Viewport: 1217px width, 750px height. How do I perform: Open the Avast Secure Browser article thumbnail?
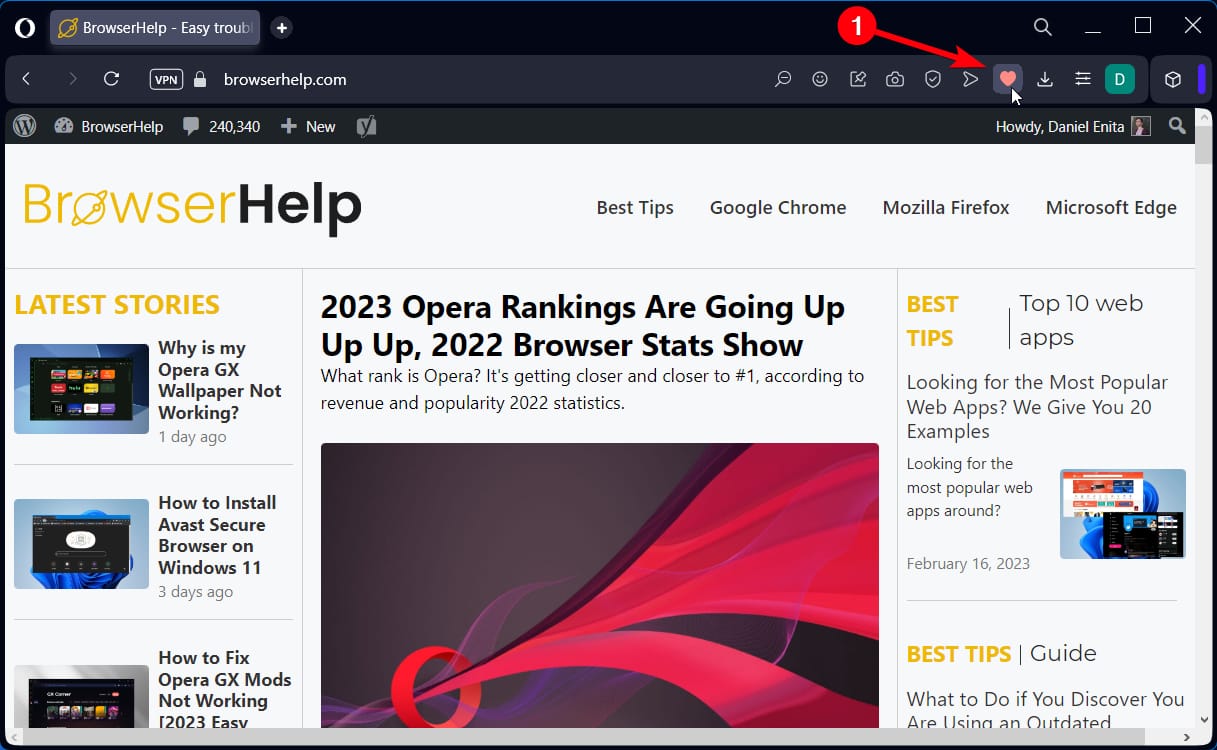click(81, 544)
